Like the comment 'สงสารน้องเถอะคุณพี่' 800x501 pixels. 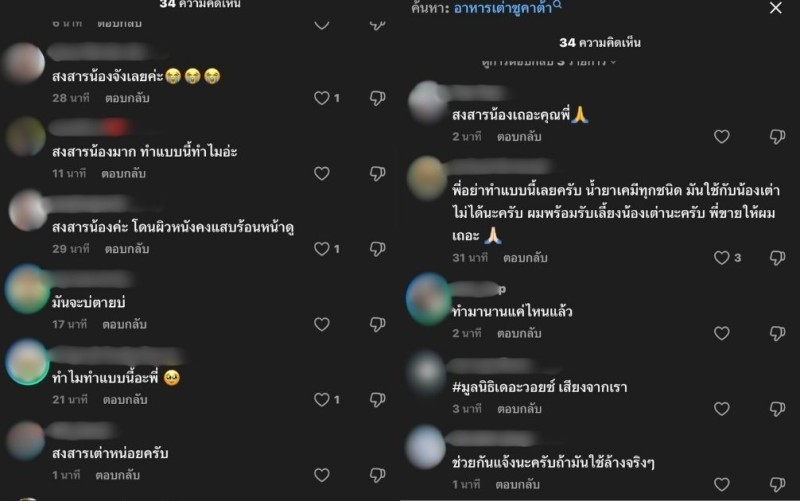pos(721,136)
